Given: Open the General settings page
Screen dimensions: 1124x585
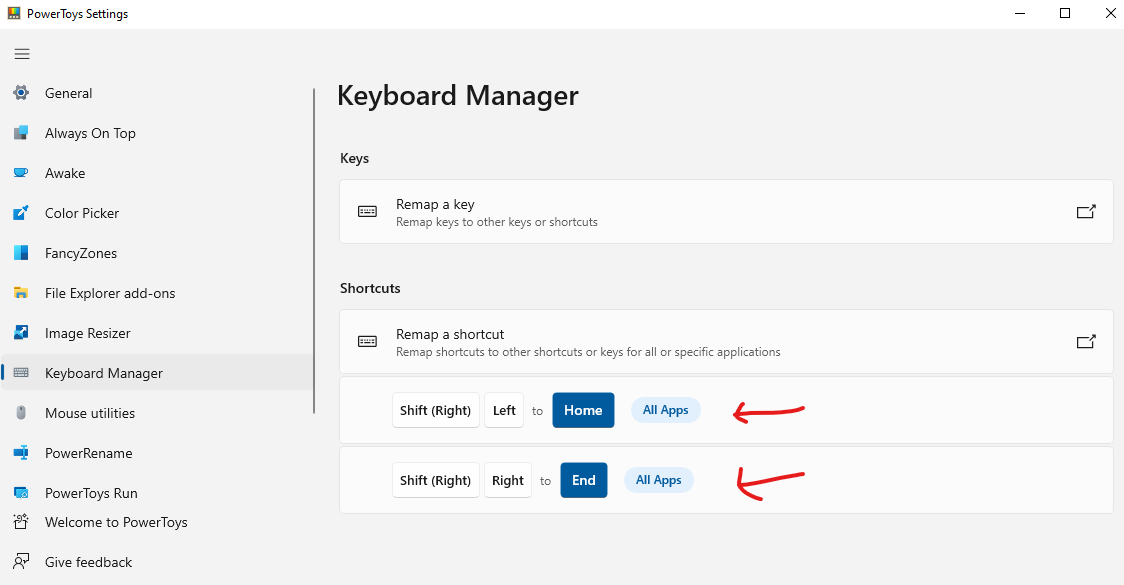Looking at the screenshot, I should tap(157, 92).
